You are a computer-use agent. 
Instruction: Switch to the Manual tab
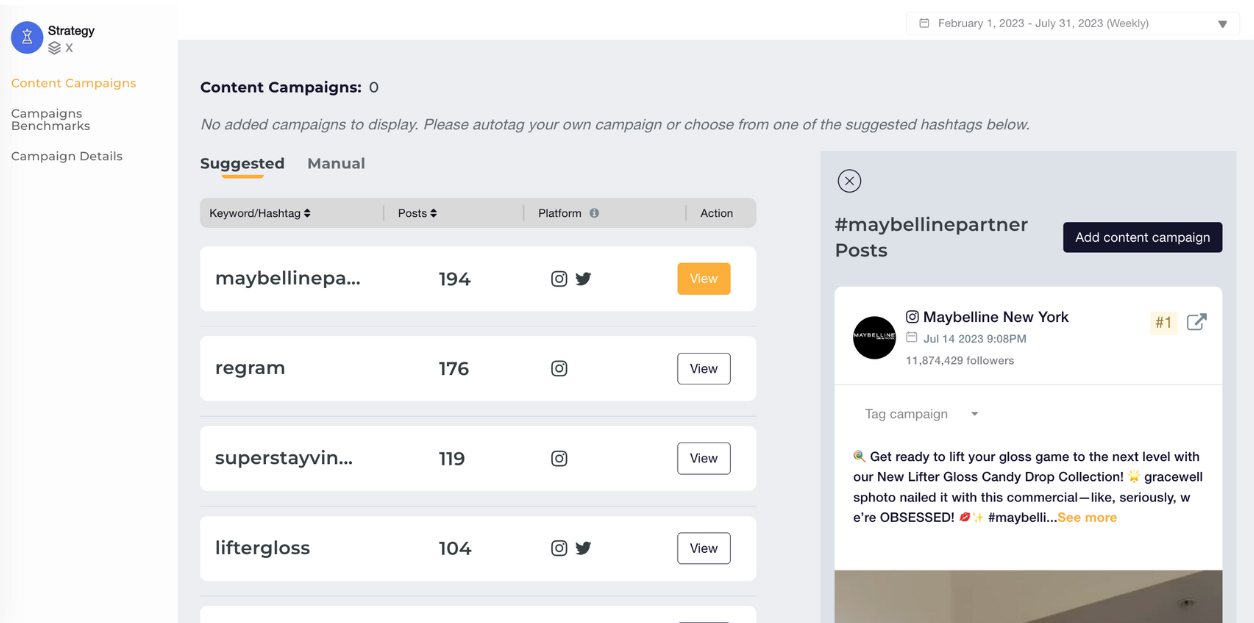(x=336, y=163)
